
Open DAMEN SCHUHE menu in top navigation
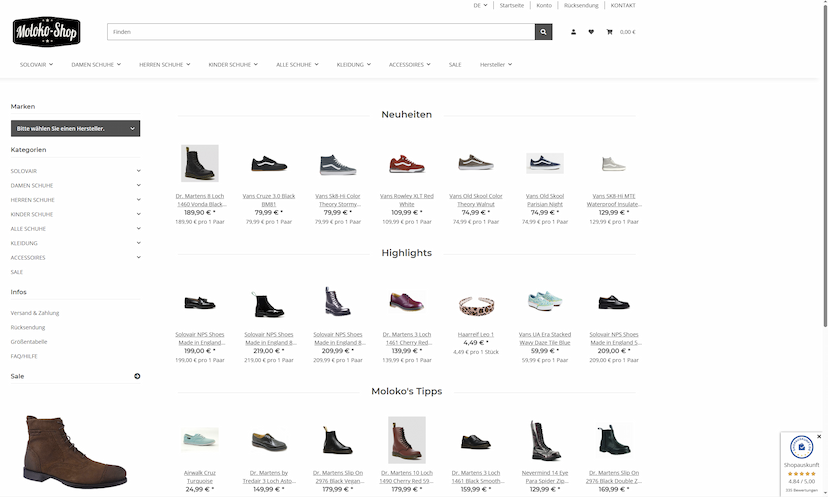pyautogui.click(x=96, y=64)
